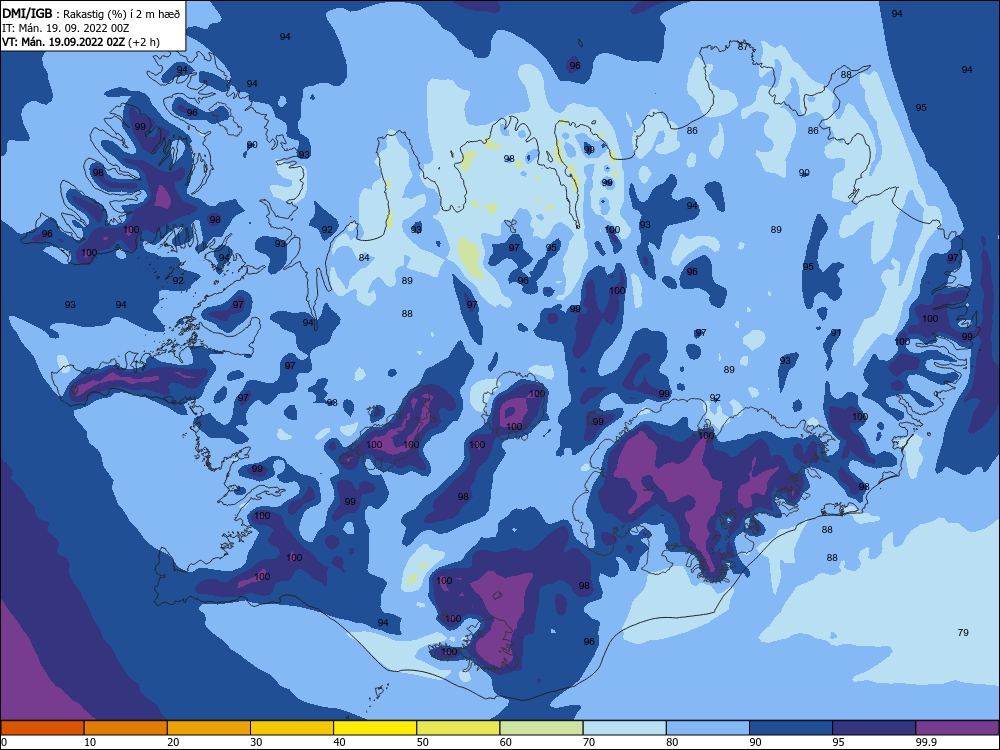Click the '84' humidity value on the map
The height and width of the screenshot is (750, 1000).
point(364,258)
